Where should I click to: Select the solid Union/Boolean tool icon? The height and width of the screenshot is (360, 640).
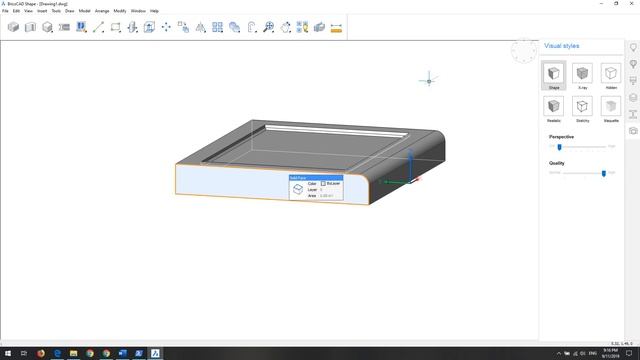pyautogui.click(x=234, y=27)
